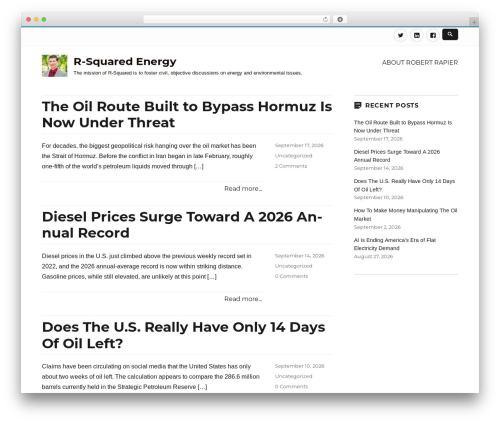Open 14 Days Of Oil Left article headline
500x423 pixels.
(183, 335)
